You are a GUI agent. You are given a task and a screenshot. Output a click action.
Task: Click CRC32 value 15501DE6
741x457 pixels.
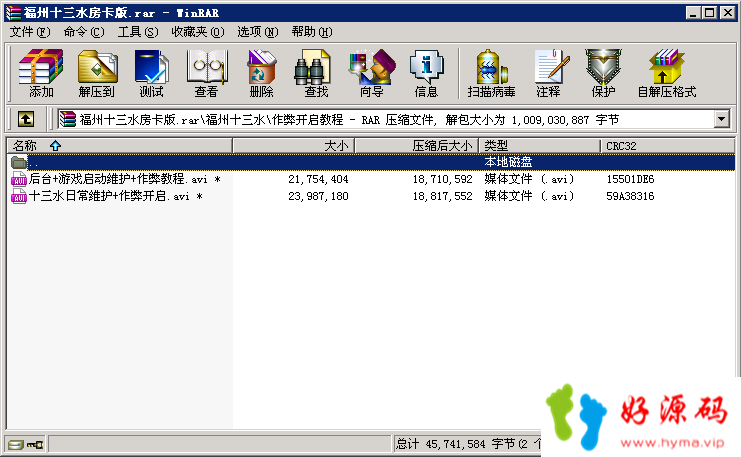[630, 180]
